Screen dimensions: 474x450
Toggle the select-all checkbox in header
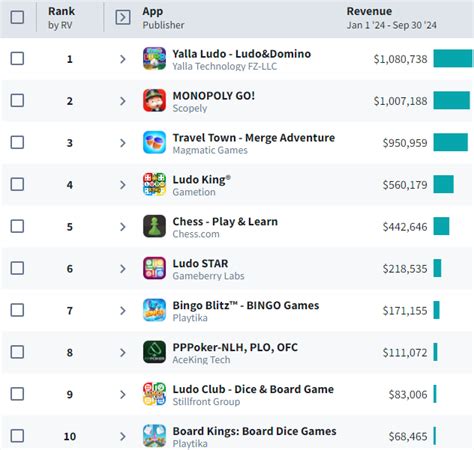17,17
